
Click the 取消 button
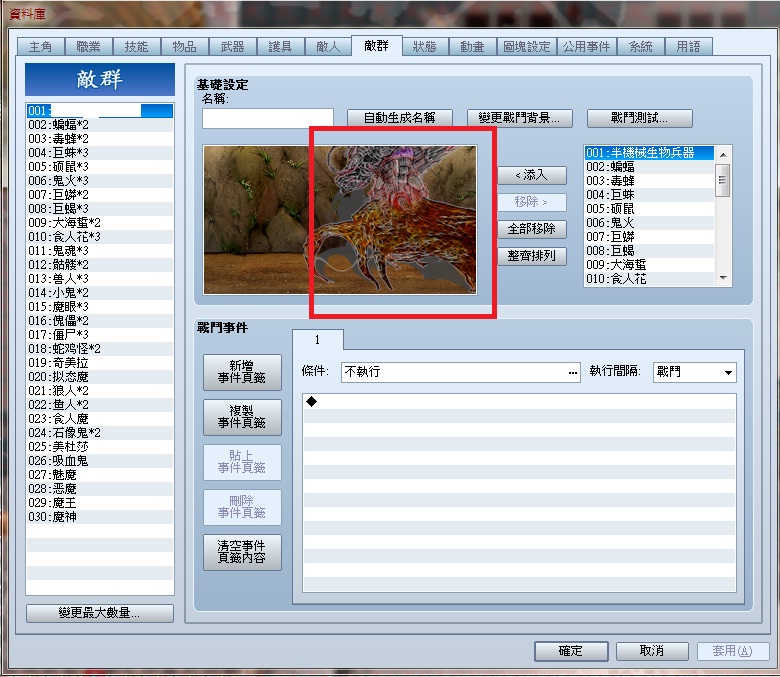652,651
